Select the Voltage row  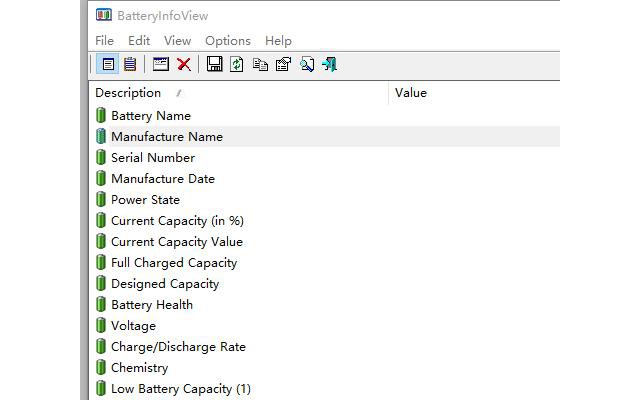pos(324,326)
